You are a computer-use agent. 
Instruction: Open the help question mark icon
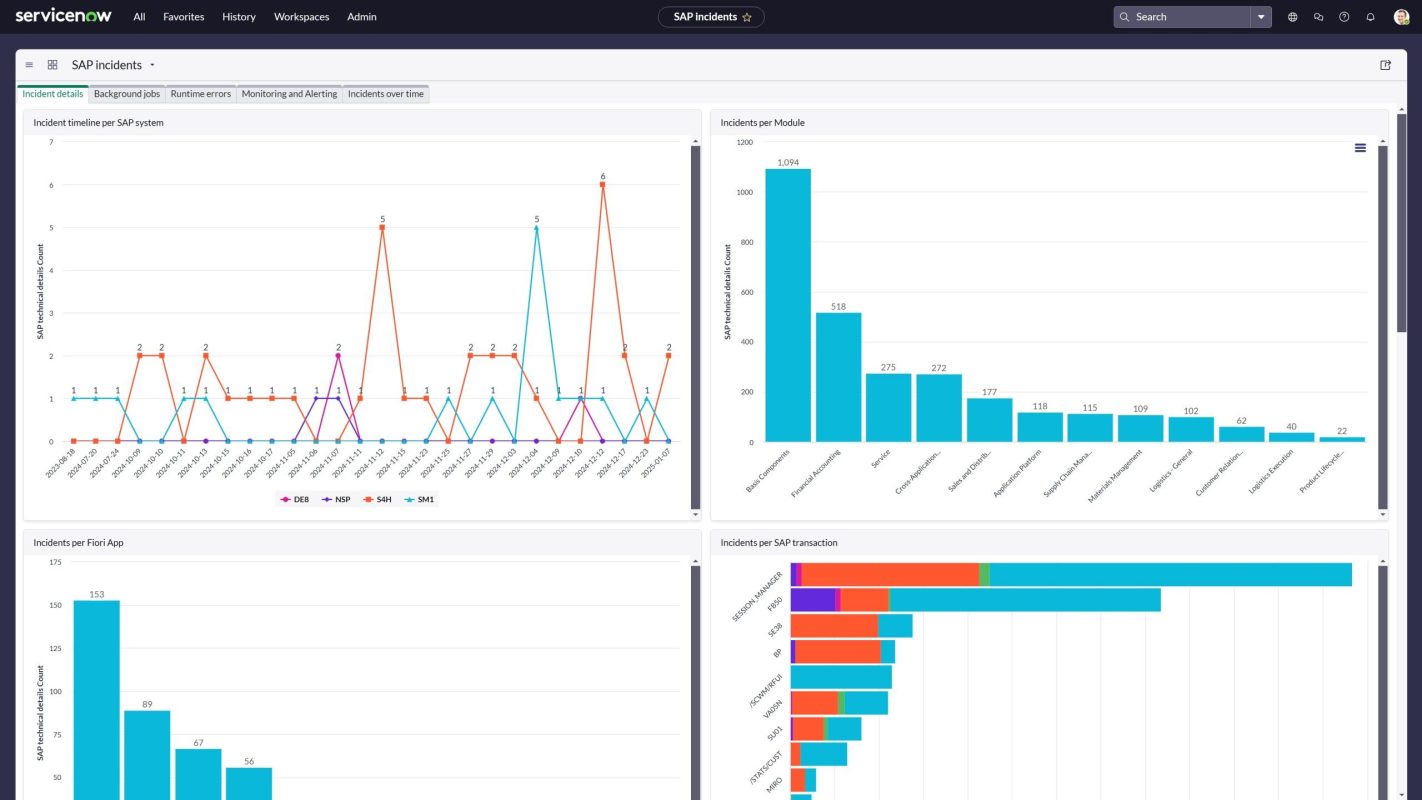1344,17
